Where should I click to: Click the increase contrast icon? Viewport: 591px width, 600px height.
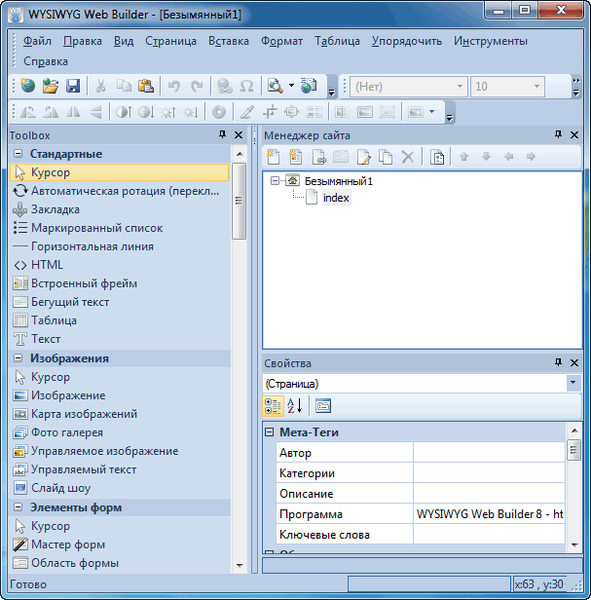click(124, 112)
